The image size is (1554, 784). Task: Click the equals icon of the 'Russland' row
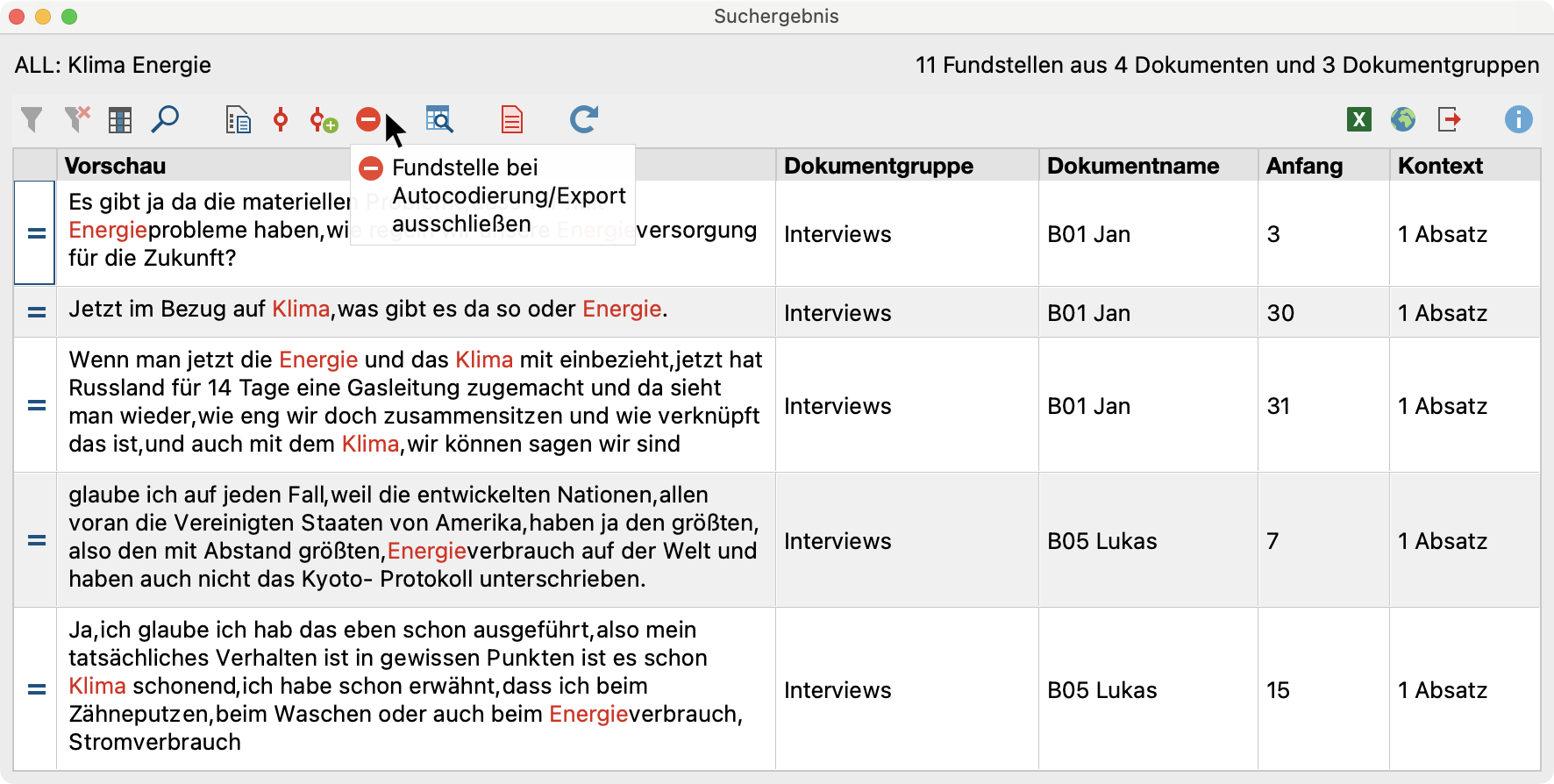tap(36, 405)
